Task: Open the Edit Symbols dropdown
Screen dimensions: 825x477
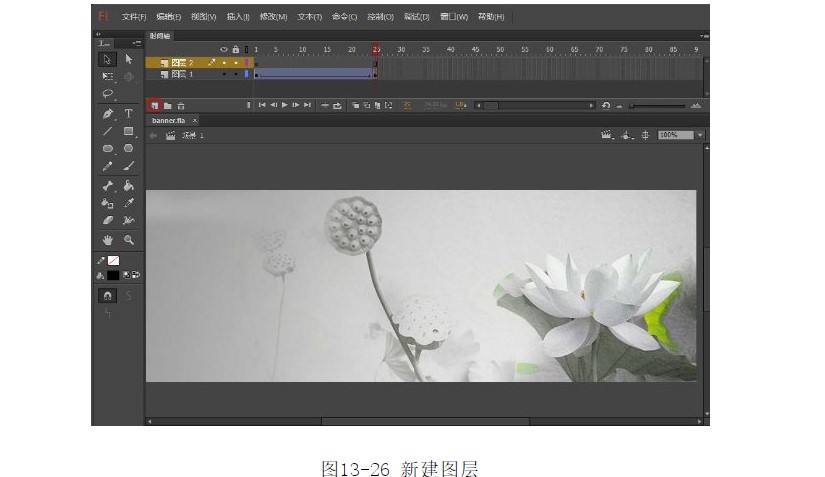Action: tap(628, 135)
